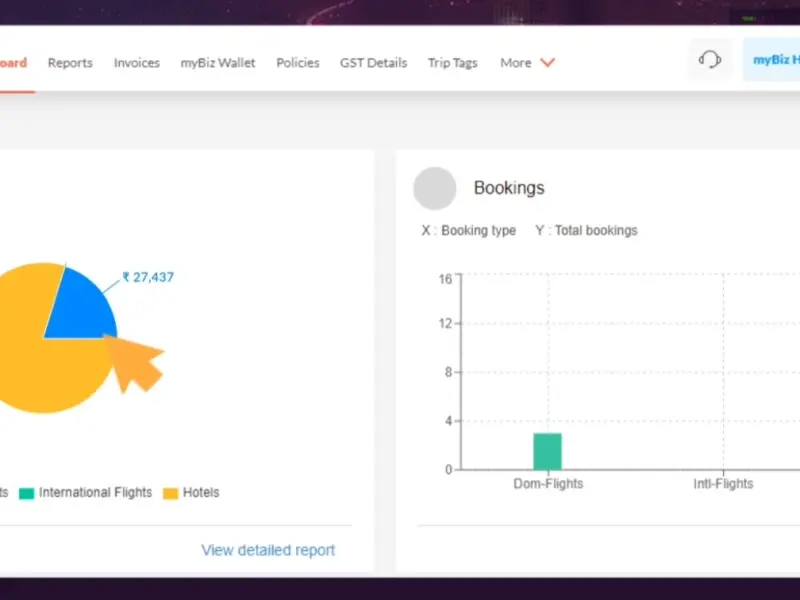This screenshot has height=600, width=800.
Task: Open the GST Details tab
Action: tap(373, 62)
